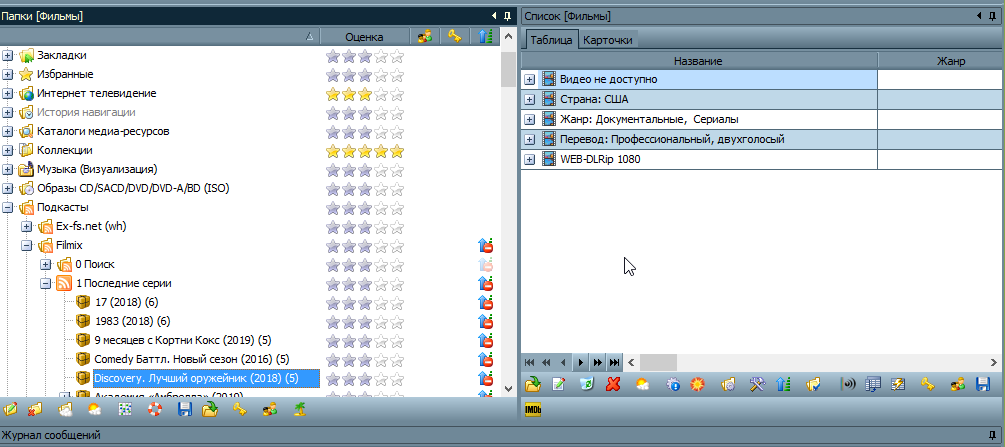Click the blue floppy disk in list toolbar
Viewport: 1005px width, 447px height.
(982, 384)
